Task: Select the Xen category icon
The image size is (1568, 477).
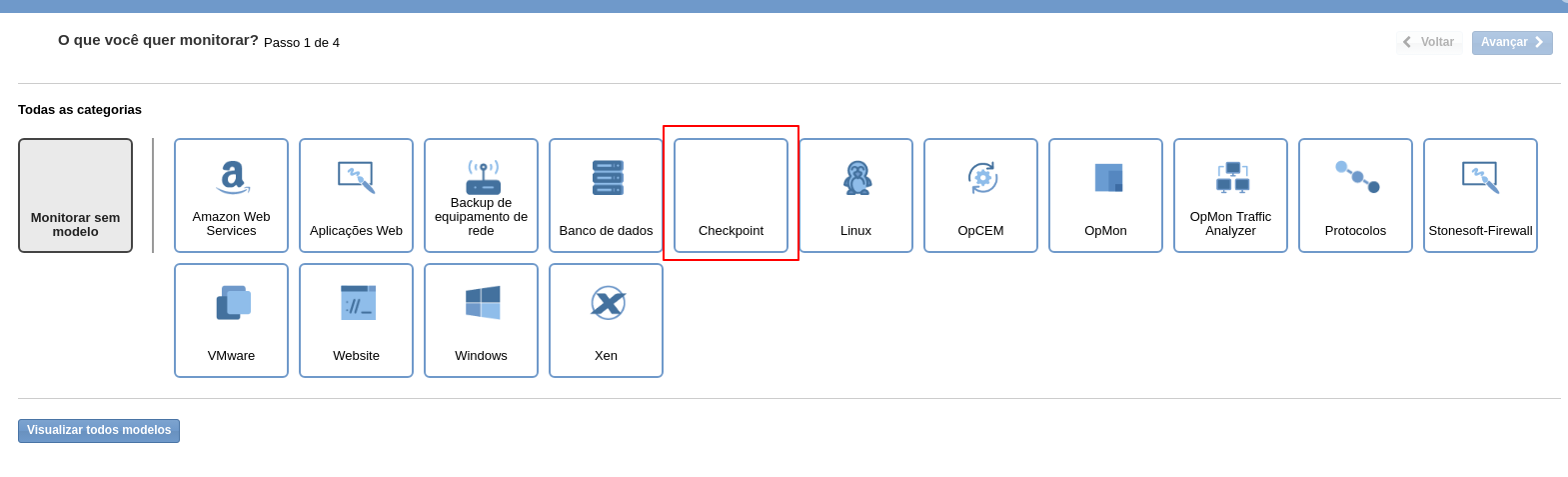Action: (607, 303)
